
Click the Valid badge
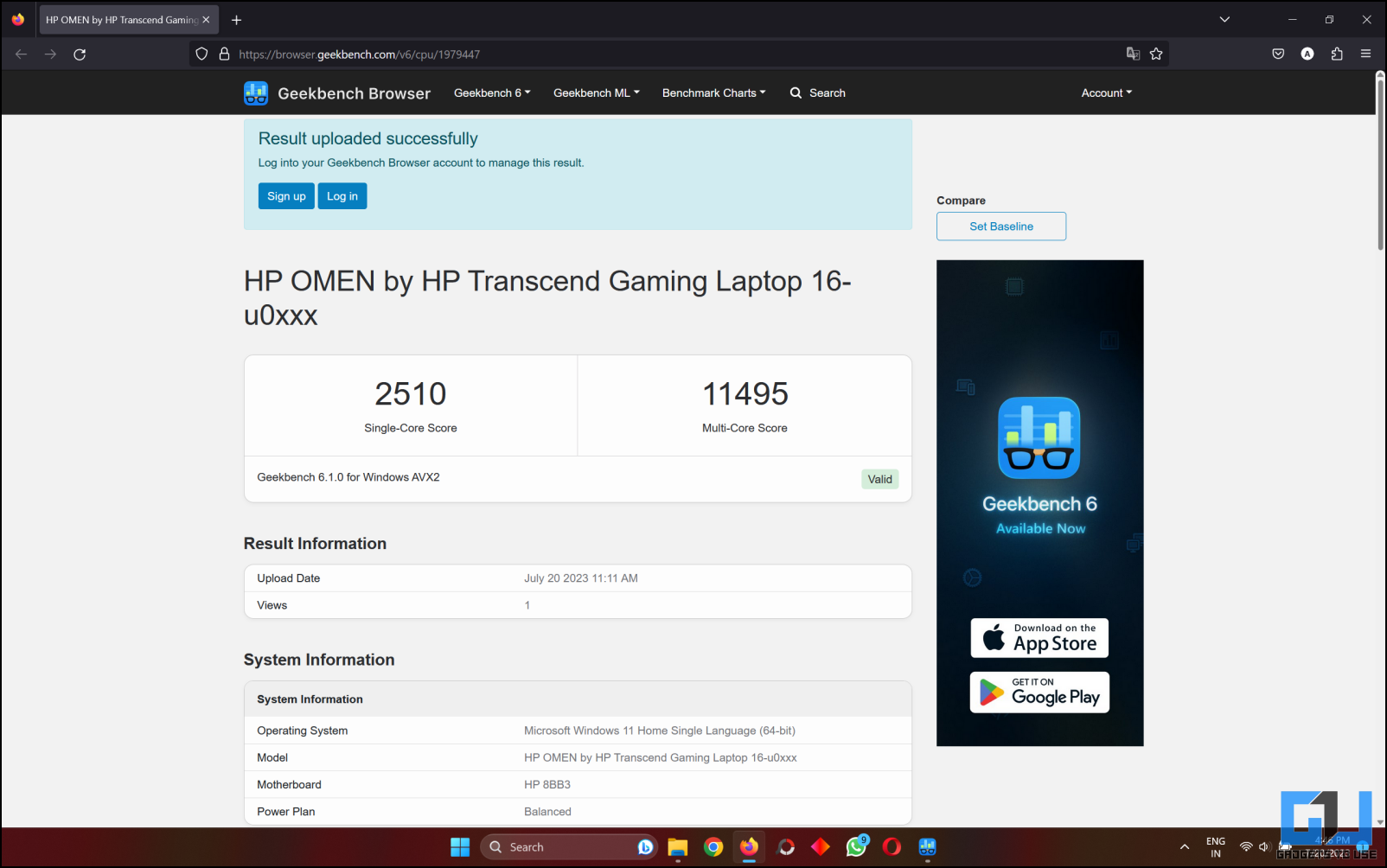click(x=879, y=479)
